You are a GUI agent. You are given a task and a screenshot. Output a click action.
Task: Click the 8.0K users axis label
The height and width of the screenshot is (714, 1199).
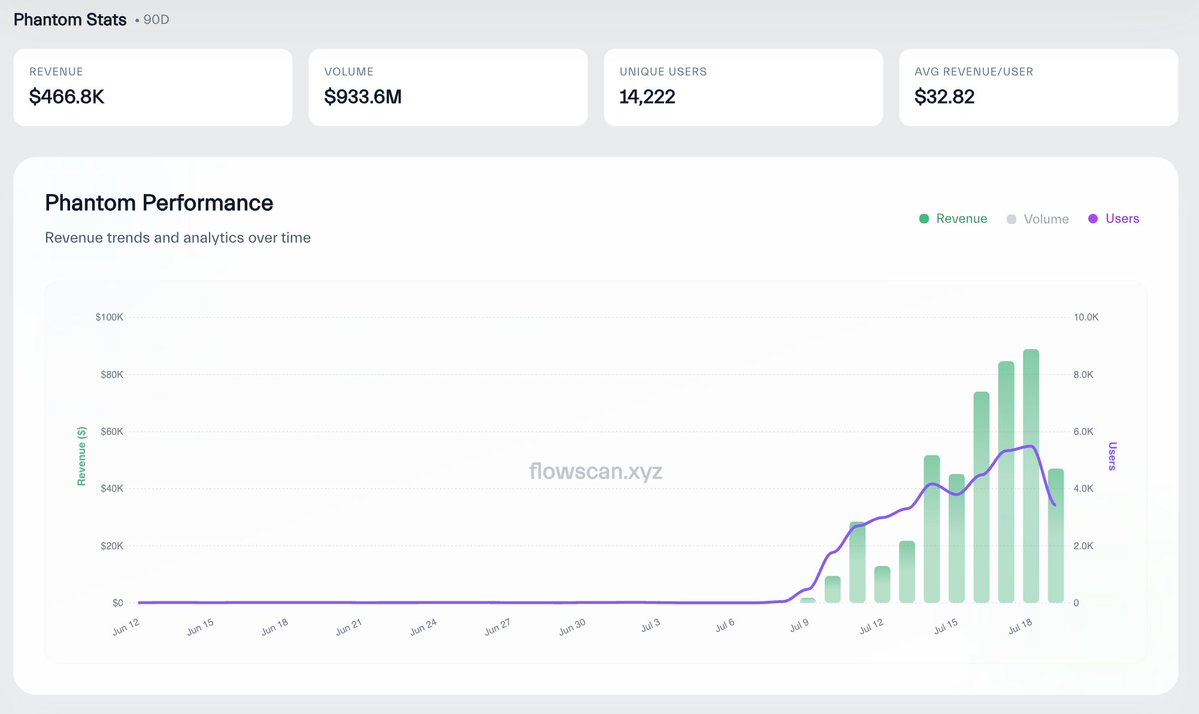[1084, 375]
